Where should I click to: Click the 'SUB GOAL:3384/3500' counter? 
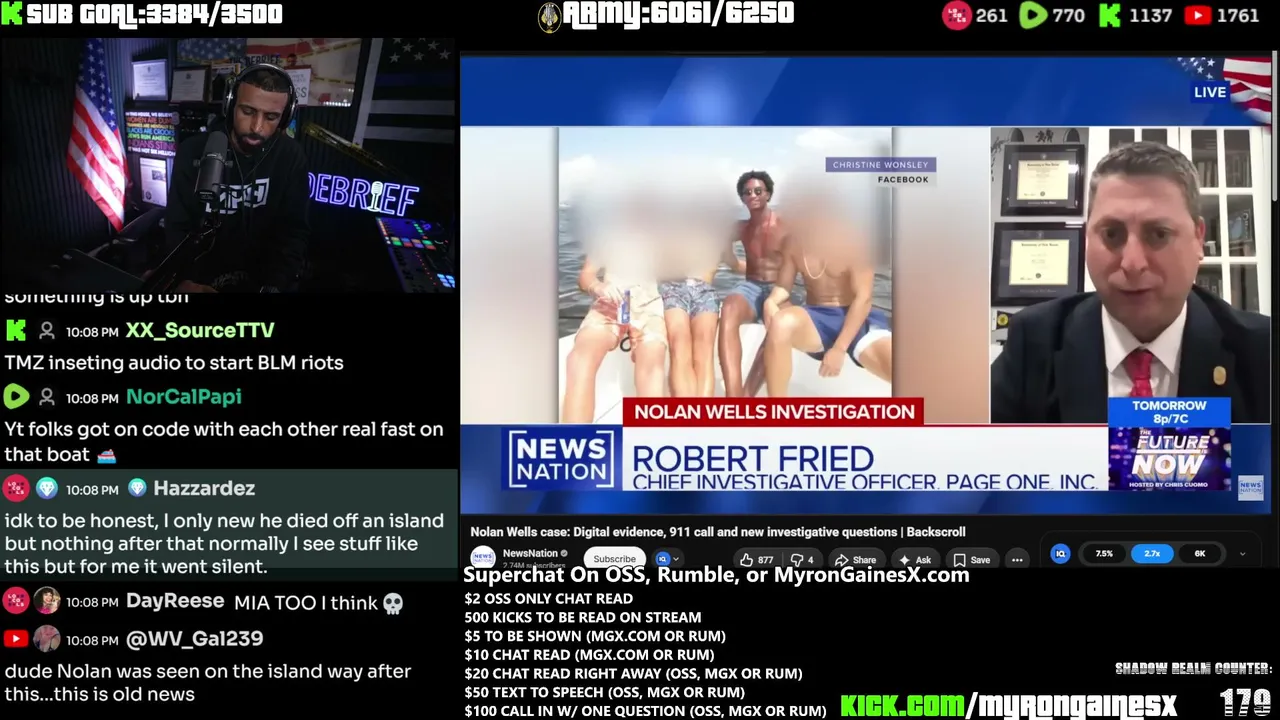point(155,14)
